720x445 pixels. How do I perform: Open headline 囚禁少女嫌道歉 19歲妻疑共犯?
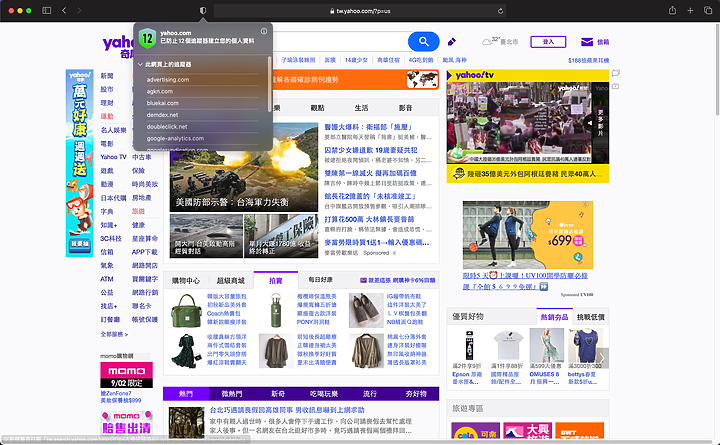[371, 150]
